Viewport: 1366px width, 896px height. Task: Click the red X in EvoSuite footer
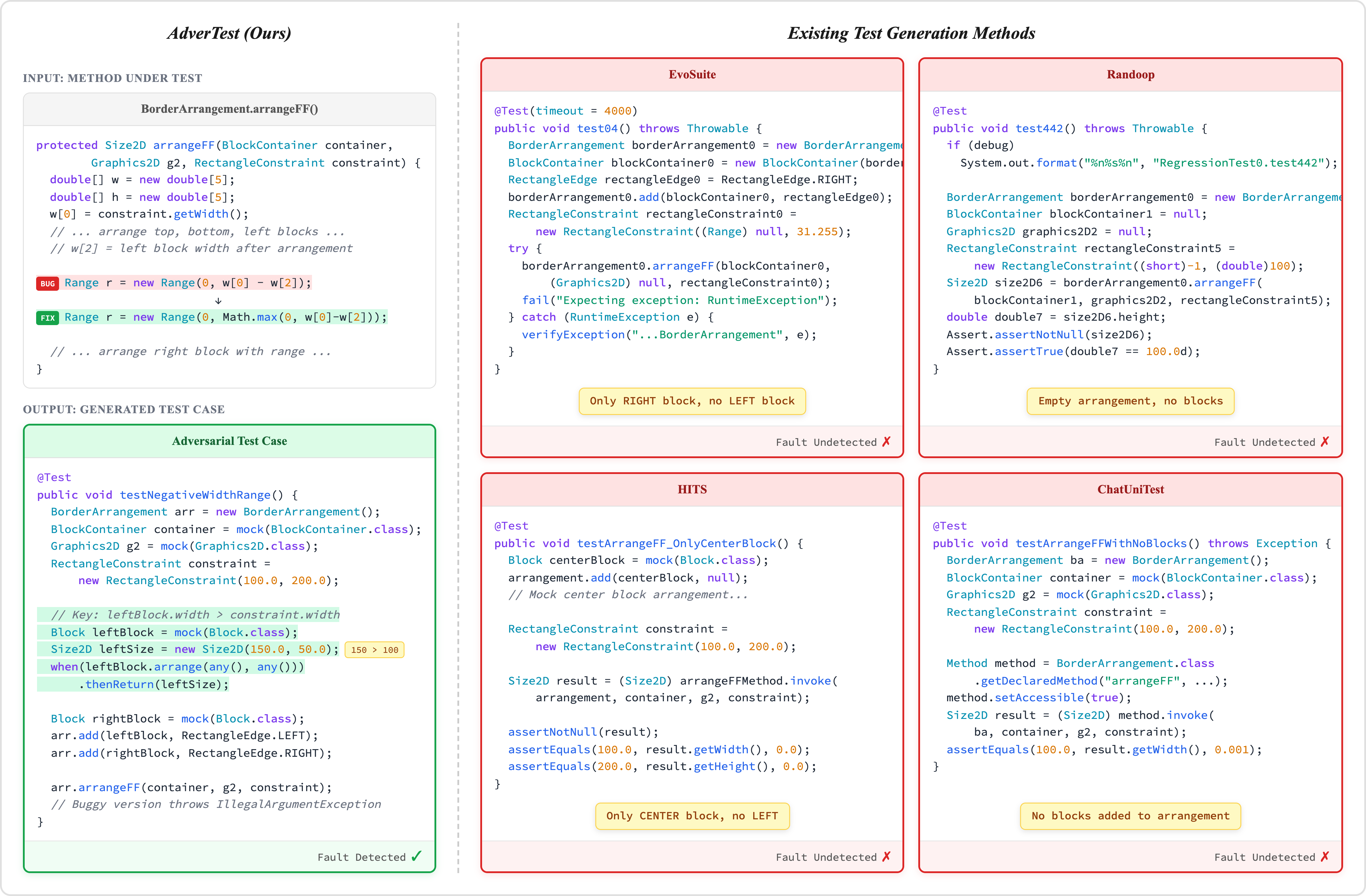tap(887, 441)
